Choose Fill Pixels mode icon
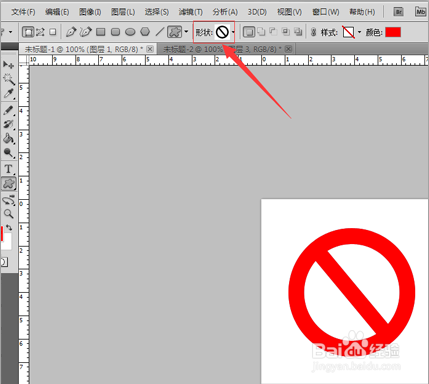The image size is (429, 384). coord(52,32)
